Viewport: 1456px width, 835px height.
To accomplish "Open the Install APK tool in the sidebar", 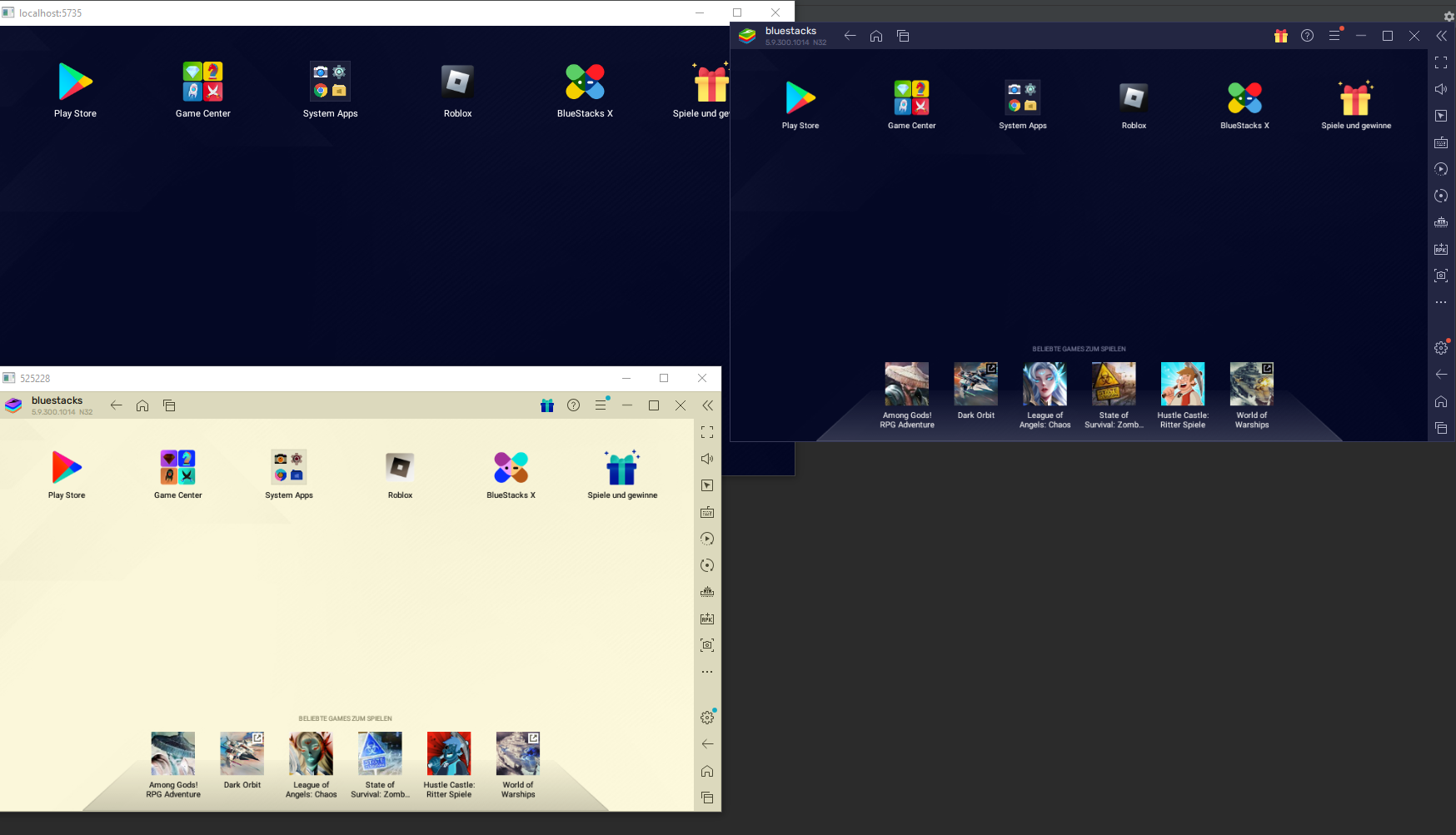I will (x=1441, y=249).
